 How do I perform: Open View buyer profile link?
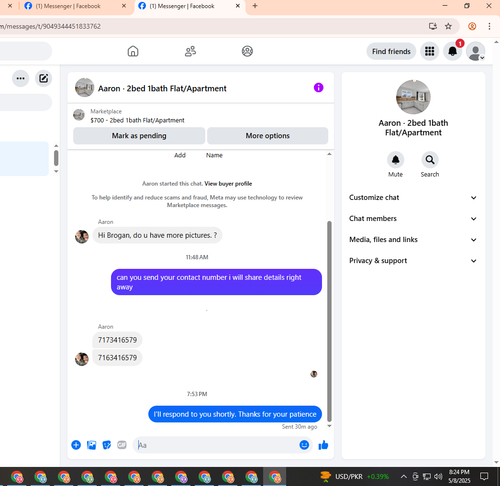point(228,184)
